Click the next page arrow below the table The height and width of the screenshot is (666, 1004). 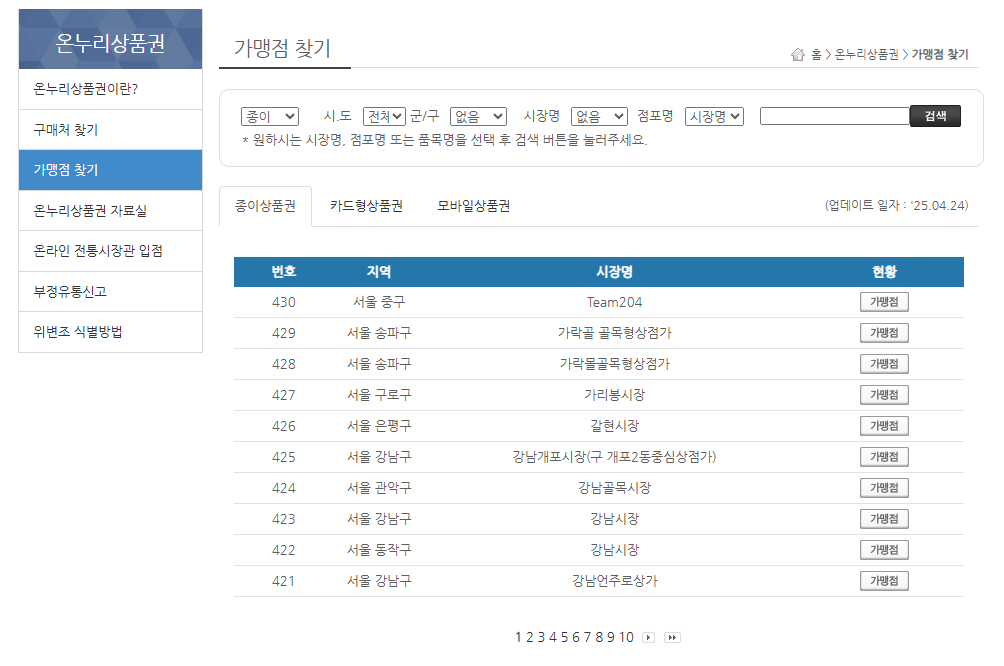tap(648, 637)
